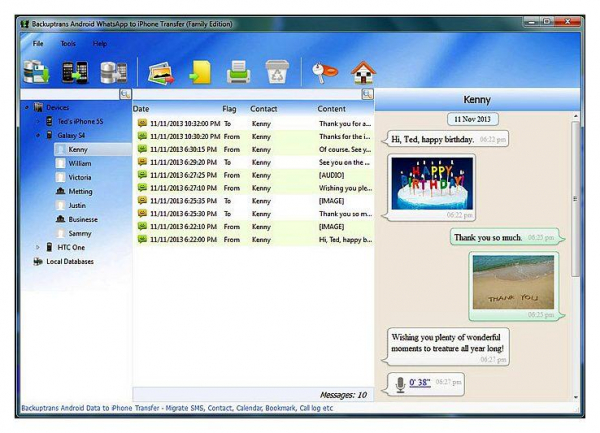Click the message icon for 6:27:25 PM row
This screenshot has width=600, height=433.
click(142, 175)
